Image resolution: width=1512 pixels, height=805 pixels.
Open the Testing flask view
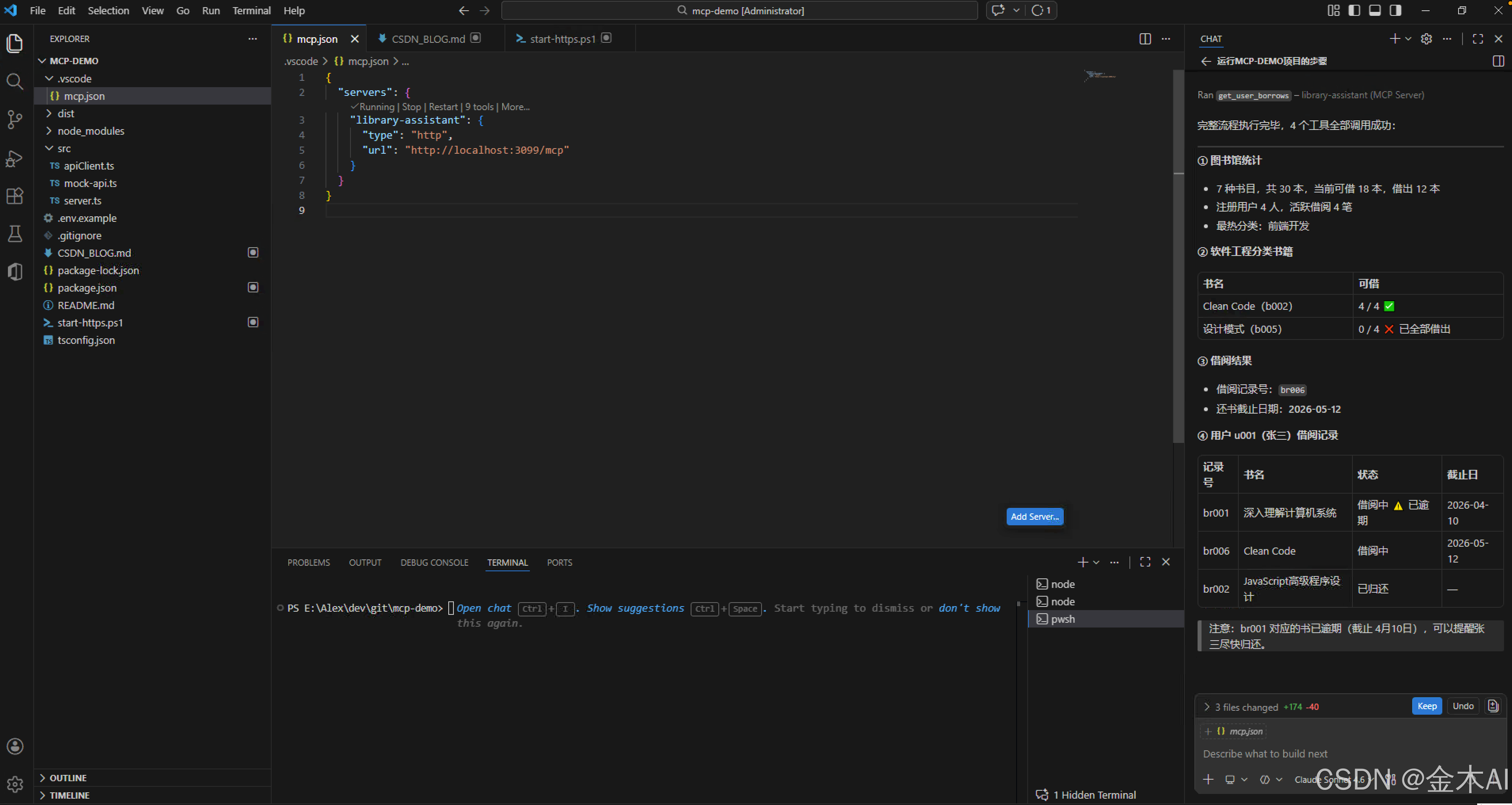coord(15,234)
